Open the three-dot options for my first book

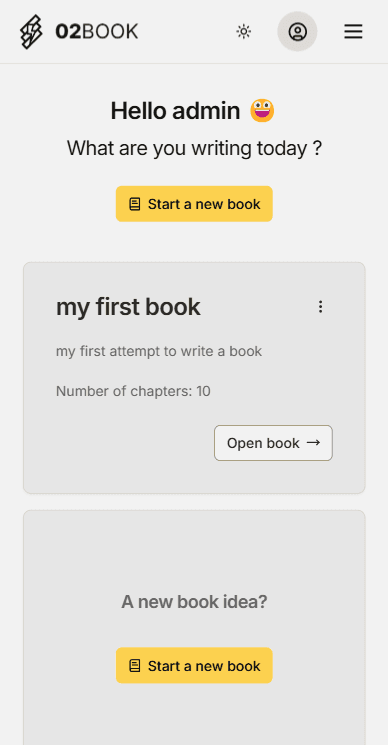tap(321, 307)
